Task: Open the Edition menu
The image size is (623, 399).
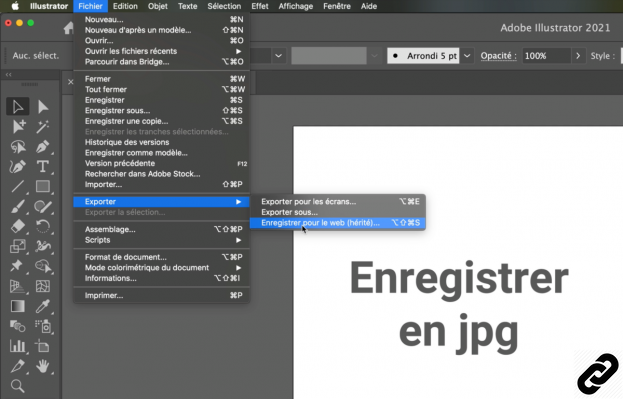Action: pyautogui.click(x=125, y=6)
